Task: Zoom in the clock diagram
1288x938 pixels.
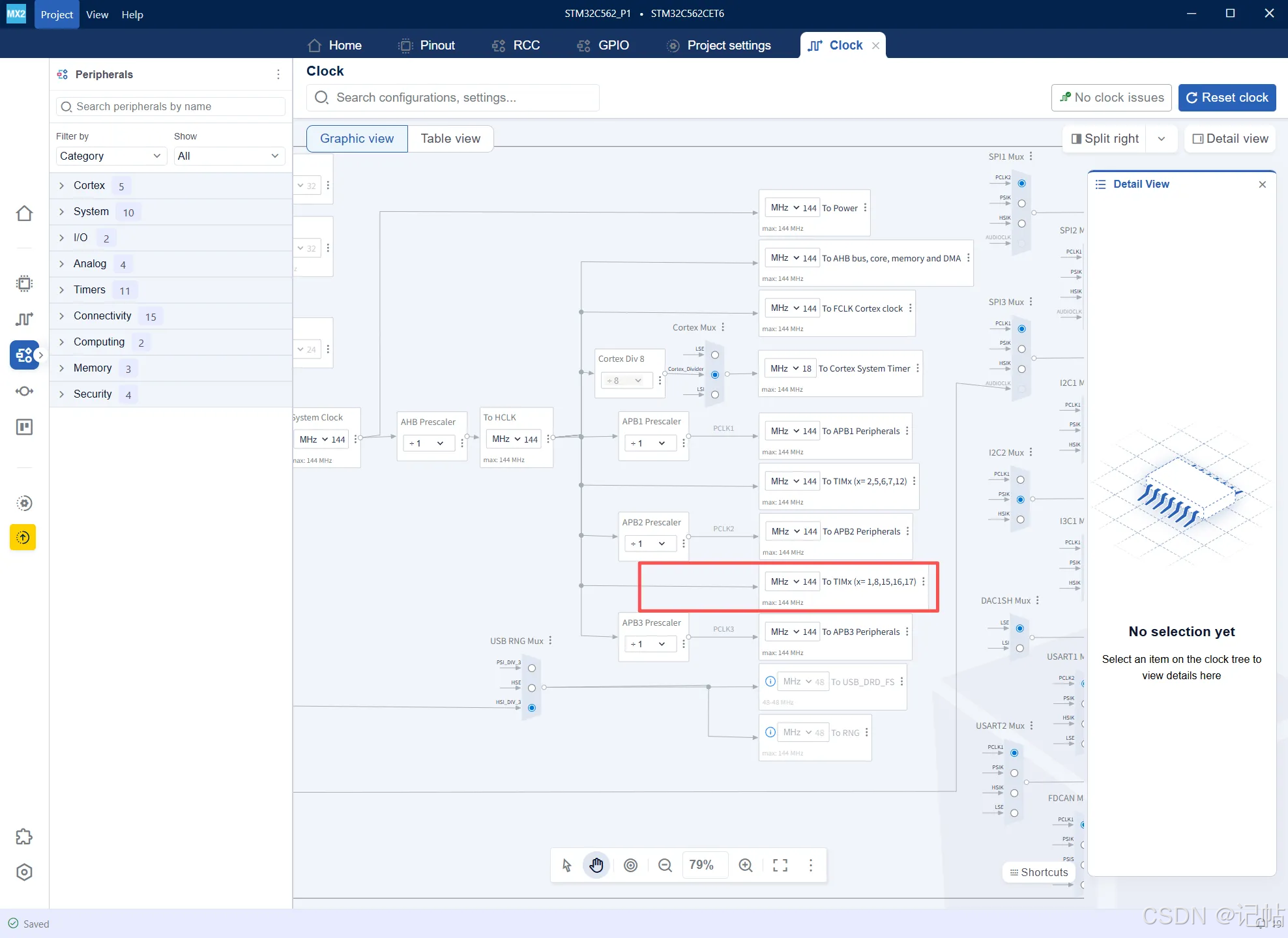Action: [746, 865]
